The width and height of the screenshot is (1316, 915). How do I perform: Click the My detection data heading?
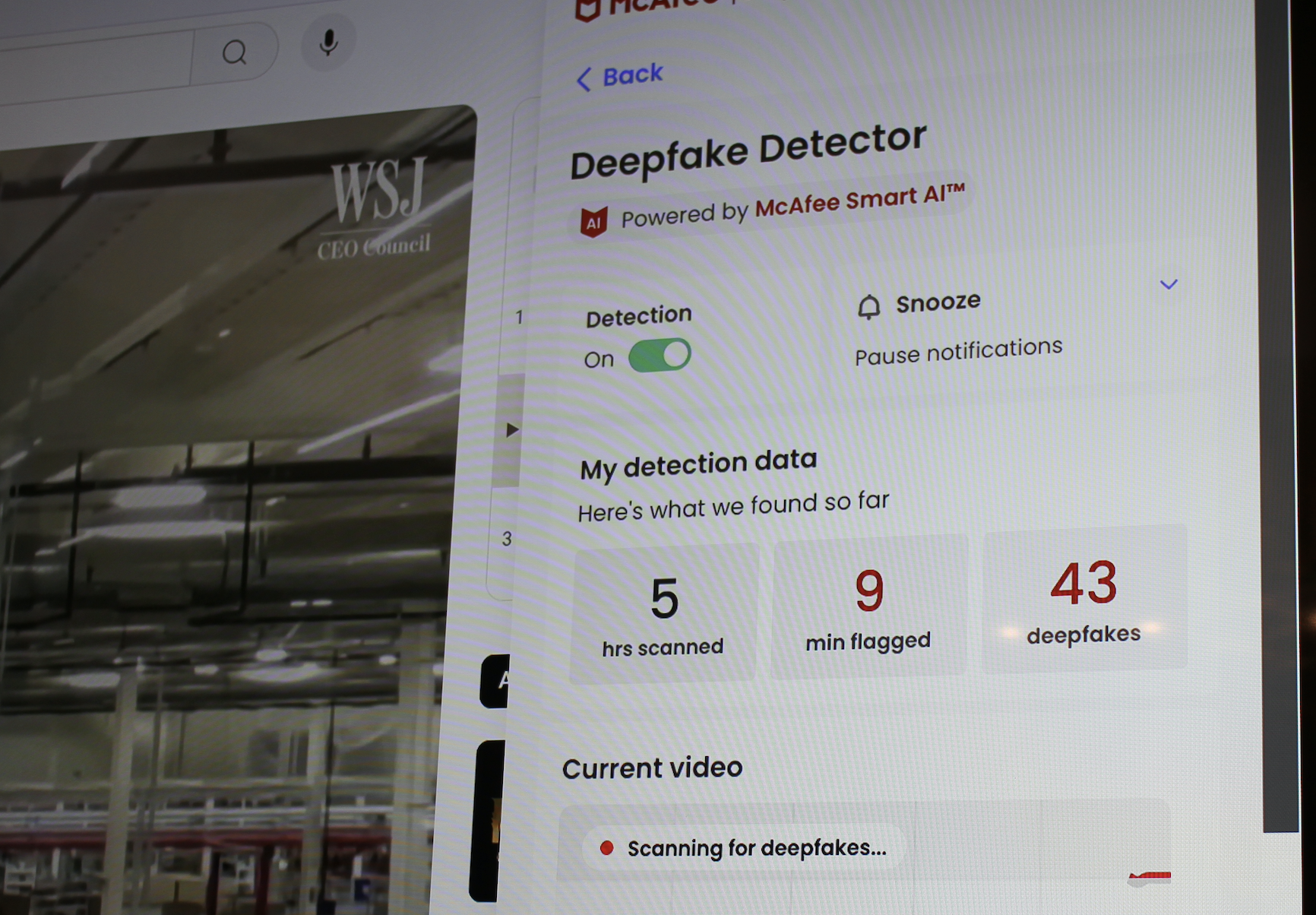click(x=698, y=465)
